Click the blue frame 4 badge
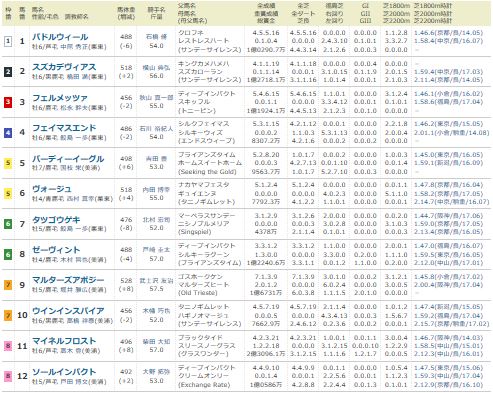 click(8, 133)
